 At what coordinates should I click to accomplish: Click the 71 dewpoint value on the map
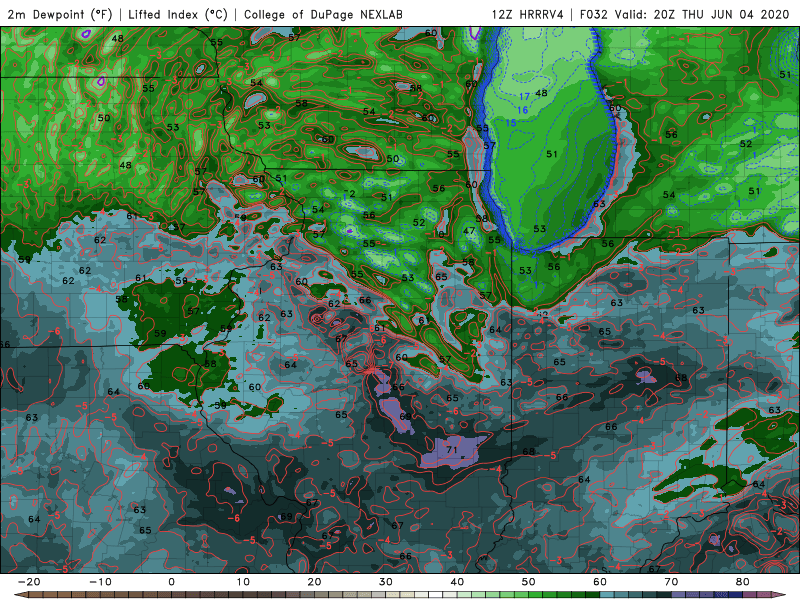click(452, 450)
